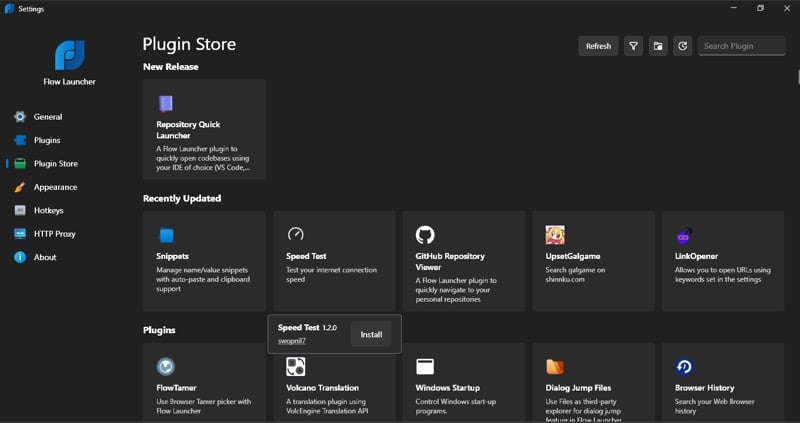Open the swopnil7 author link
This screenshot has width=800, height=423.
click(x=292, y=341)
